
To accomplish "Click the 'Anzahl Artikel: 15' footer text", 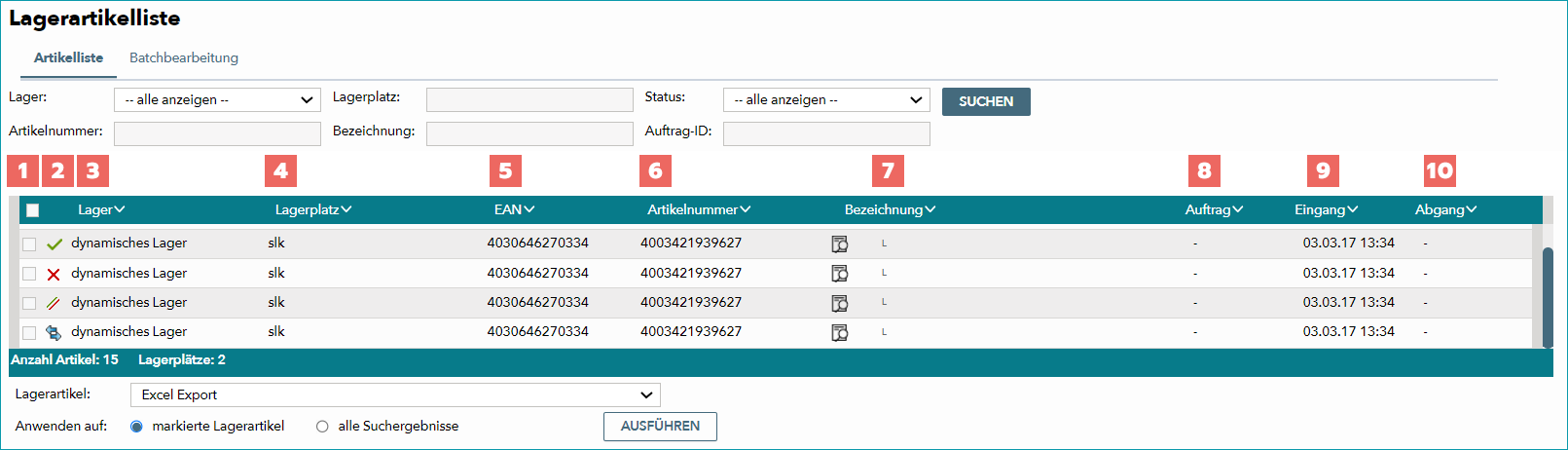I will [64, 359].
